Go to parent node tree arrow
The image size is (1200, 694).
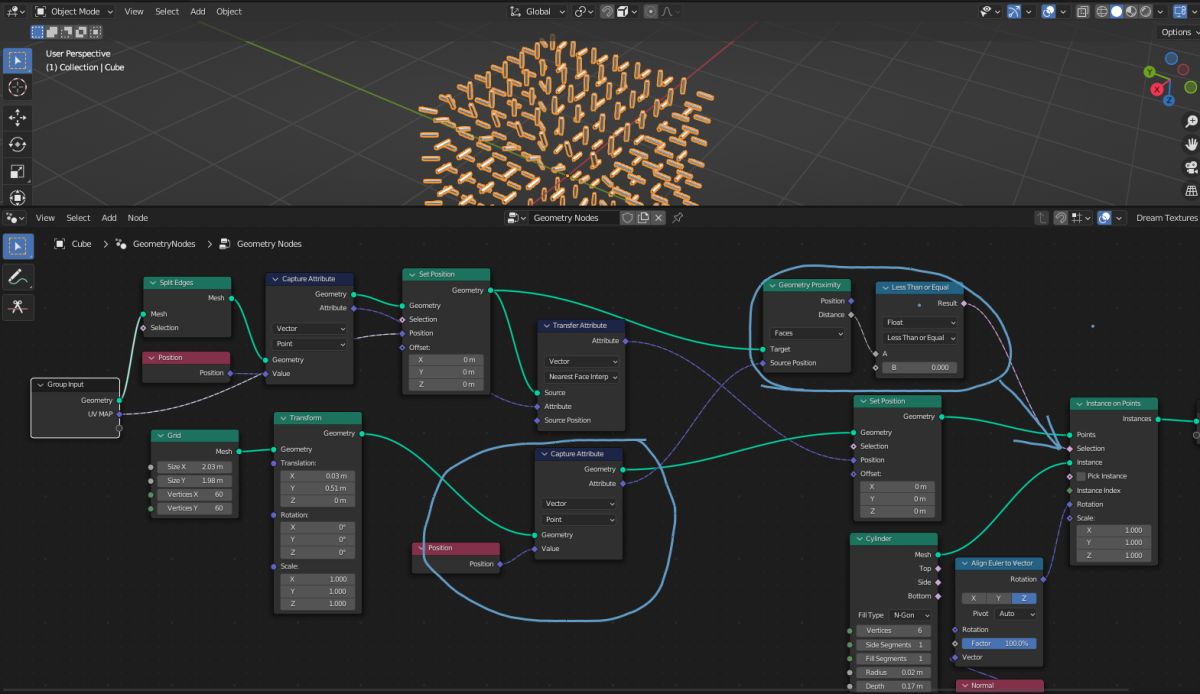1041,217
